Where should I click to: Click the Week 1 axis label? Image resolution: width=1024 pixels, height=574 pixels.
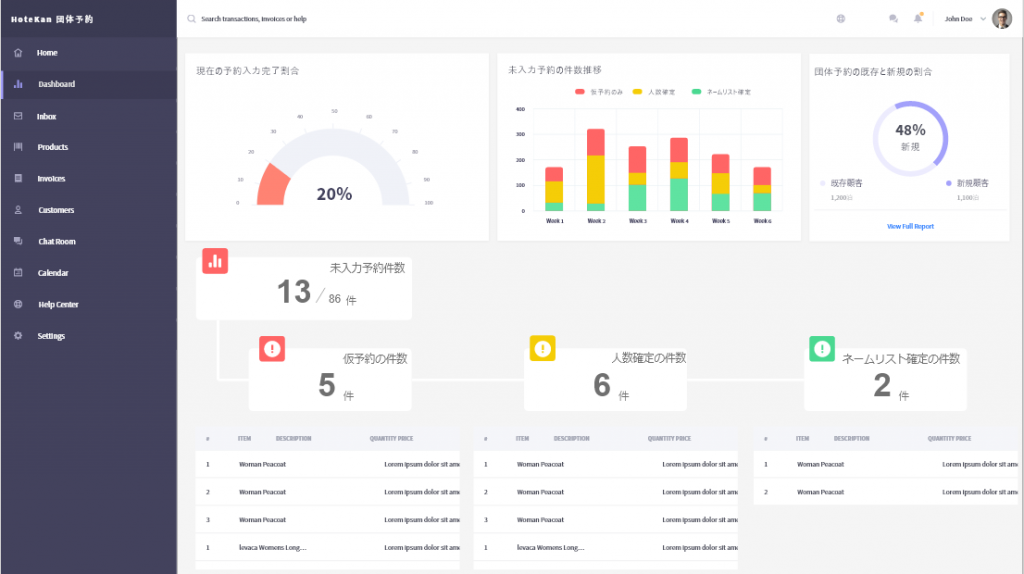[x=554, y=221]
